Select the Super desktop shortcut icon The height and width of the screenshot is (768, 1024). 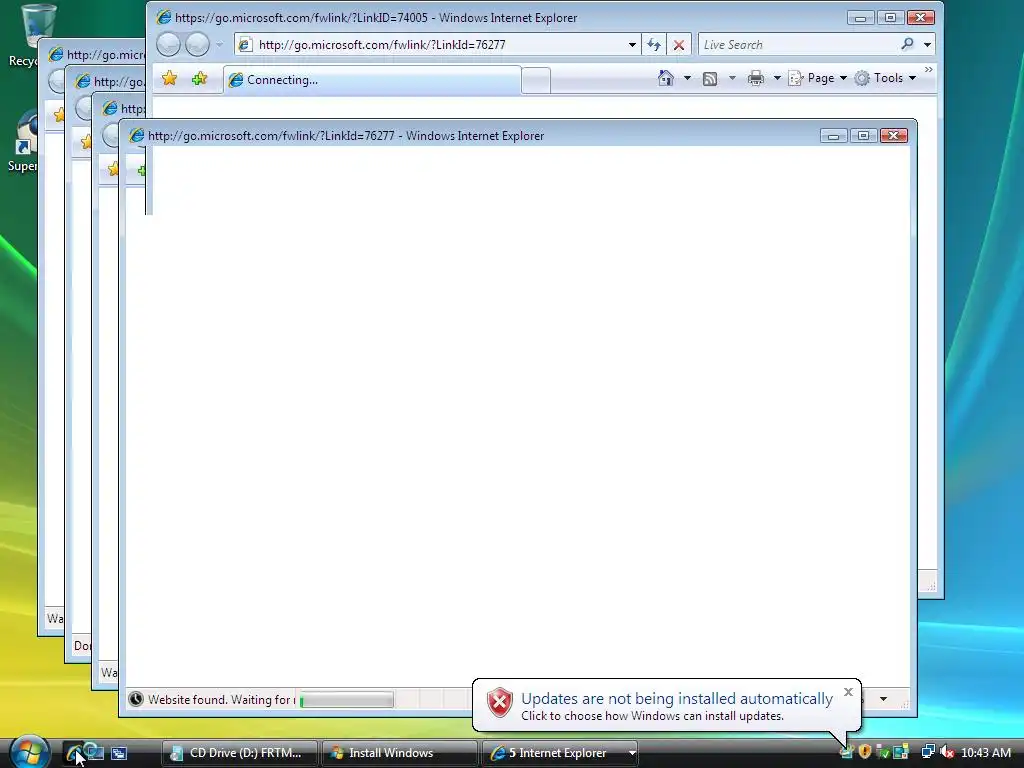pyautogui.click(x=22, y=141)
